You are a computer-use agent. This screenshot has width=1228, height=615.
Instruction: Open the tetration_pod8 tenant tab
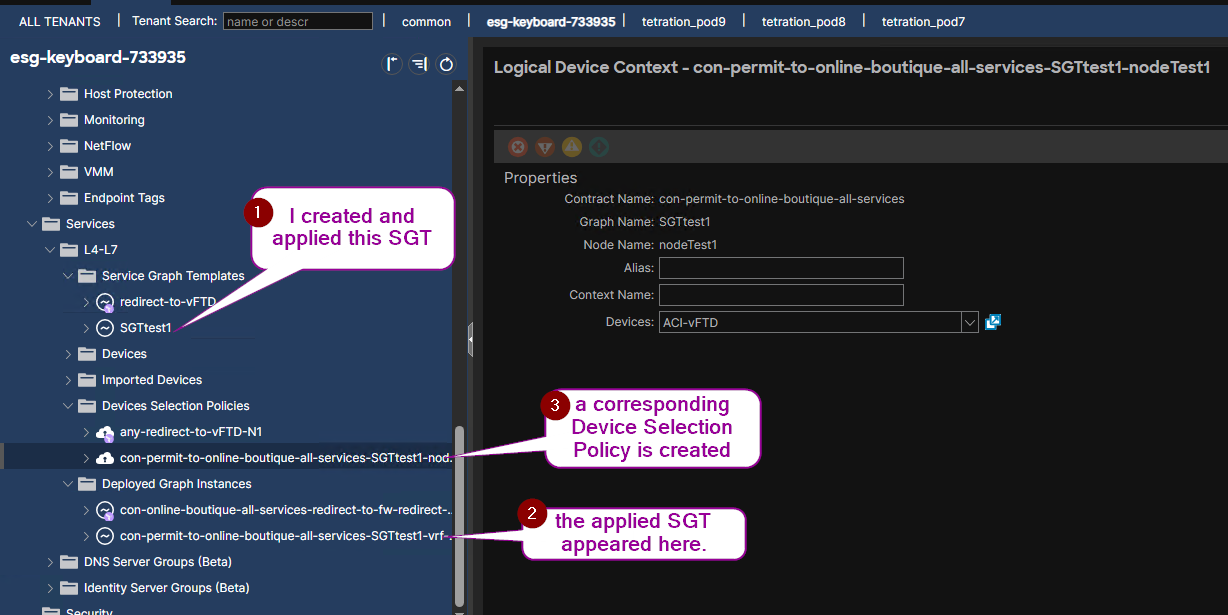click(x=804, y=21)
